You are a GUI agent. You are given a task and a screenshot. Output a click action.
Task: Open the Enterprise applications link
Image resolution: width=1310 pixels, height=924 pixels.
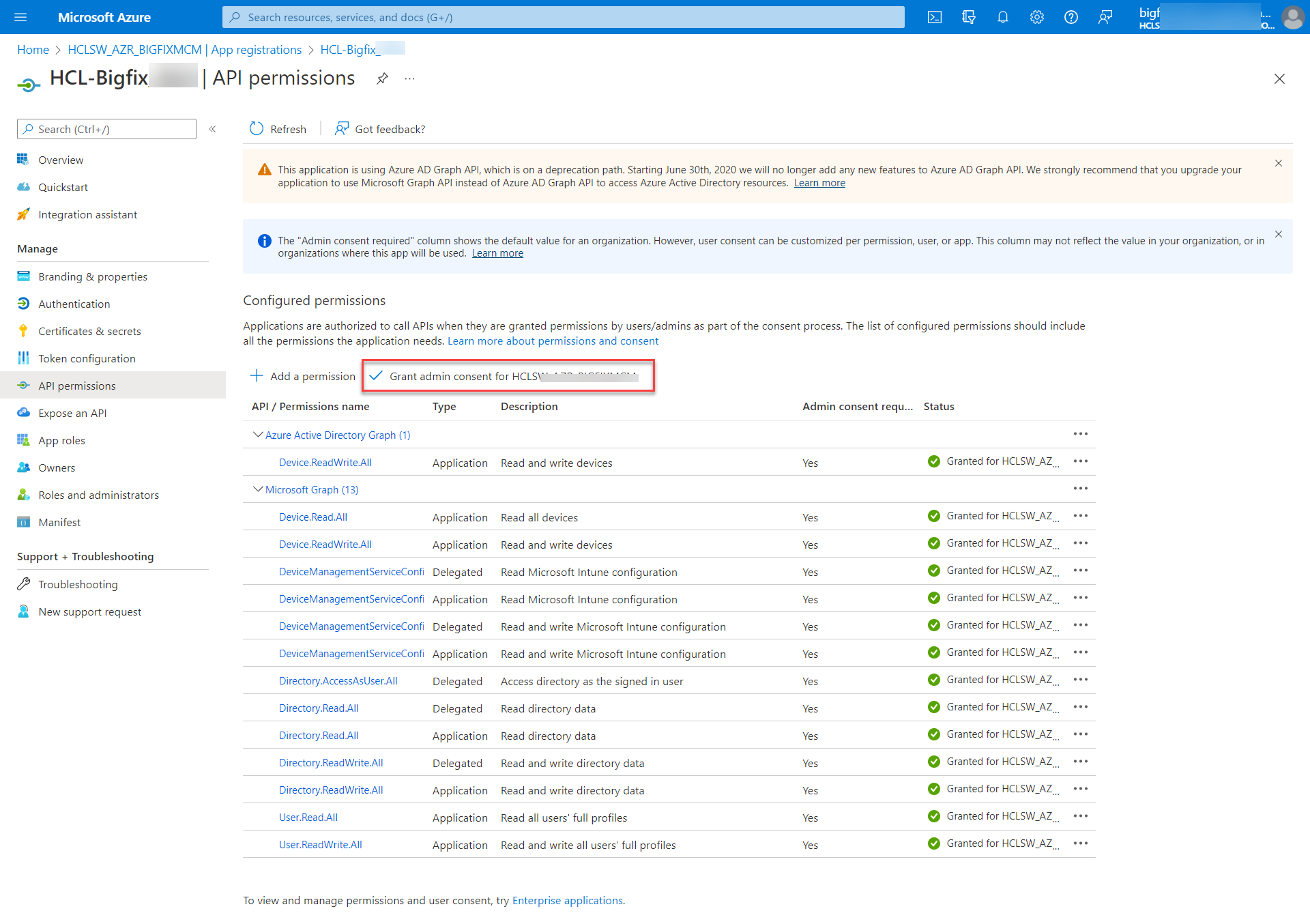click(568, 900)
